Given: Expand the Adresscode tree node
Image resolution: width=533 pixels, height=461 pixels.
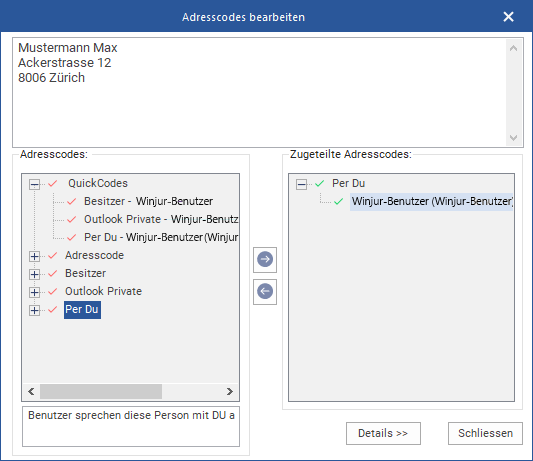Looking at the screenshot, I should click(x=34, y=256).
